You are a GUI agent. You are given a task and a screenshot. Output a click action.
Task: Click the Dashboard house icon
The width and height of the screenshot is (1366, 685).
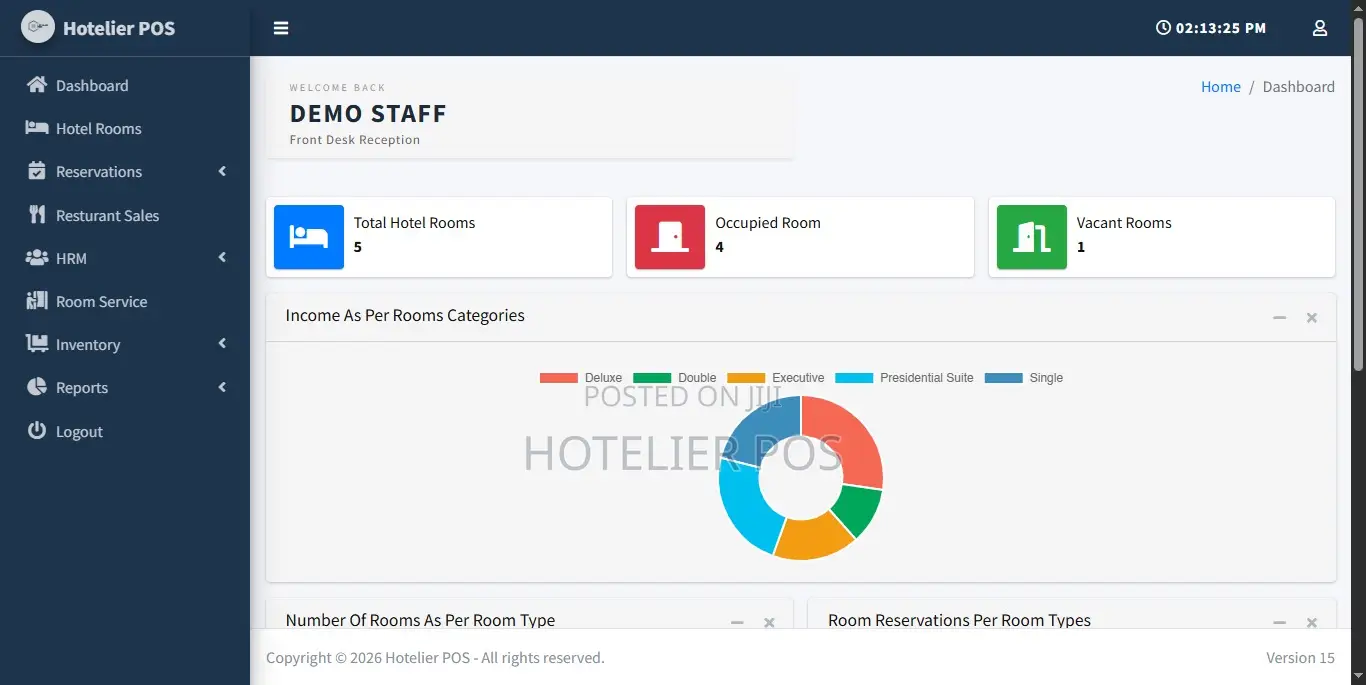click(37, 85)
